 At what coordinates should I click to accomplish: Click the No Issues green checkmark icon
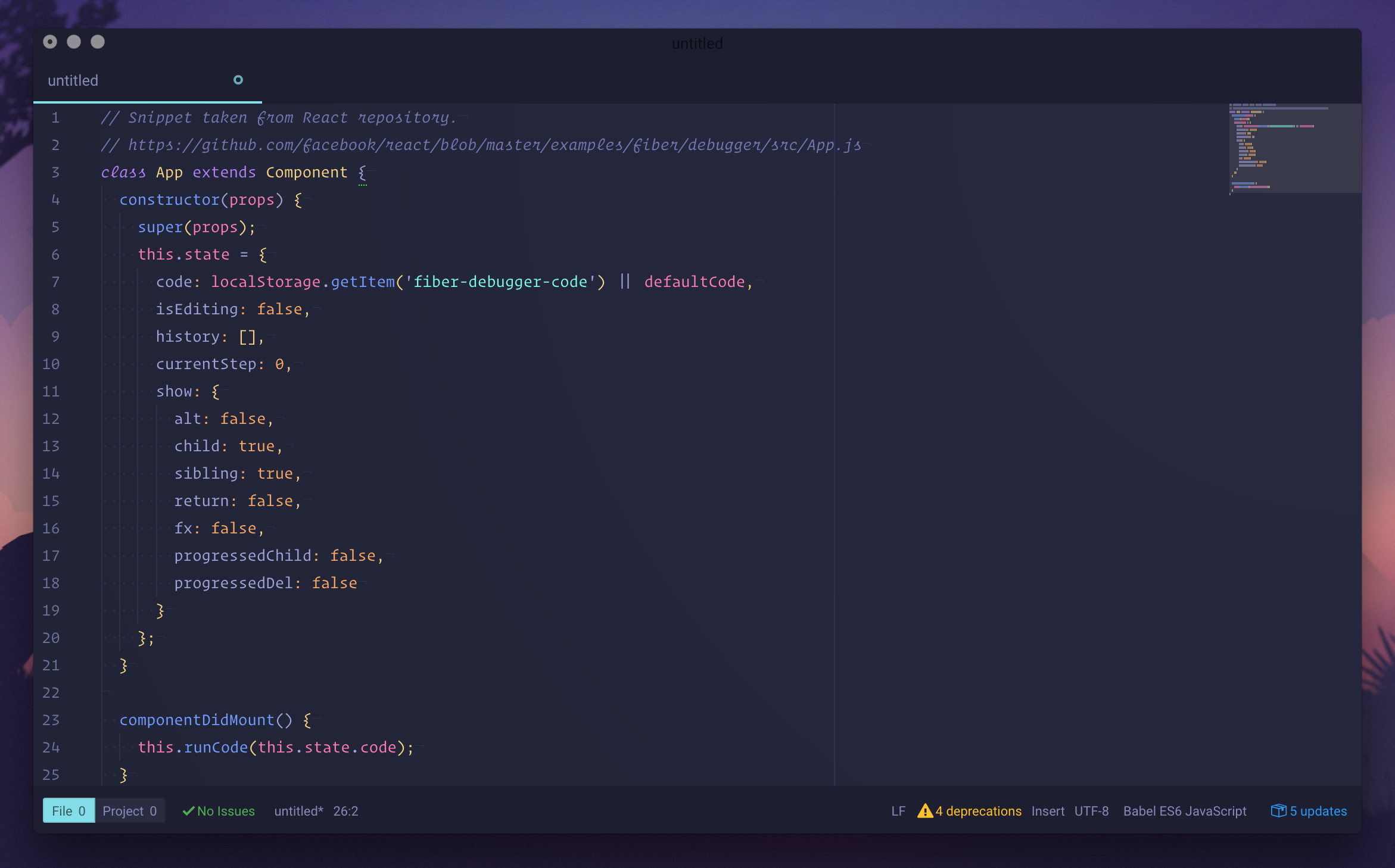click(188, 811)
